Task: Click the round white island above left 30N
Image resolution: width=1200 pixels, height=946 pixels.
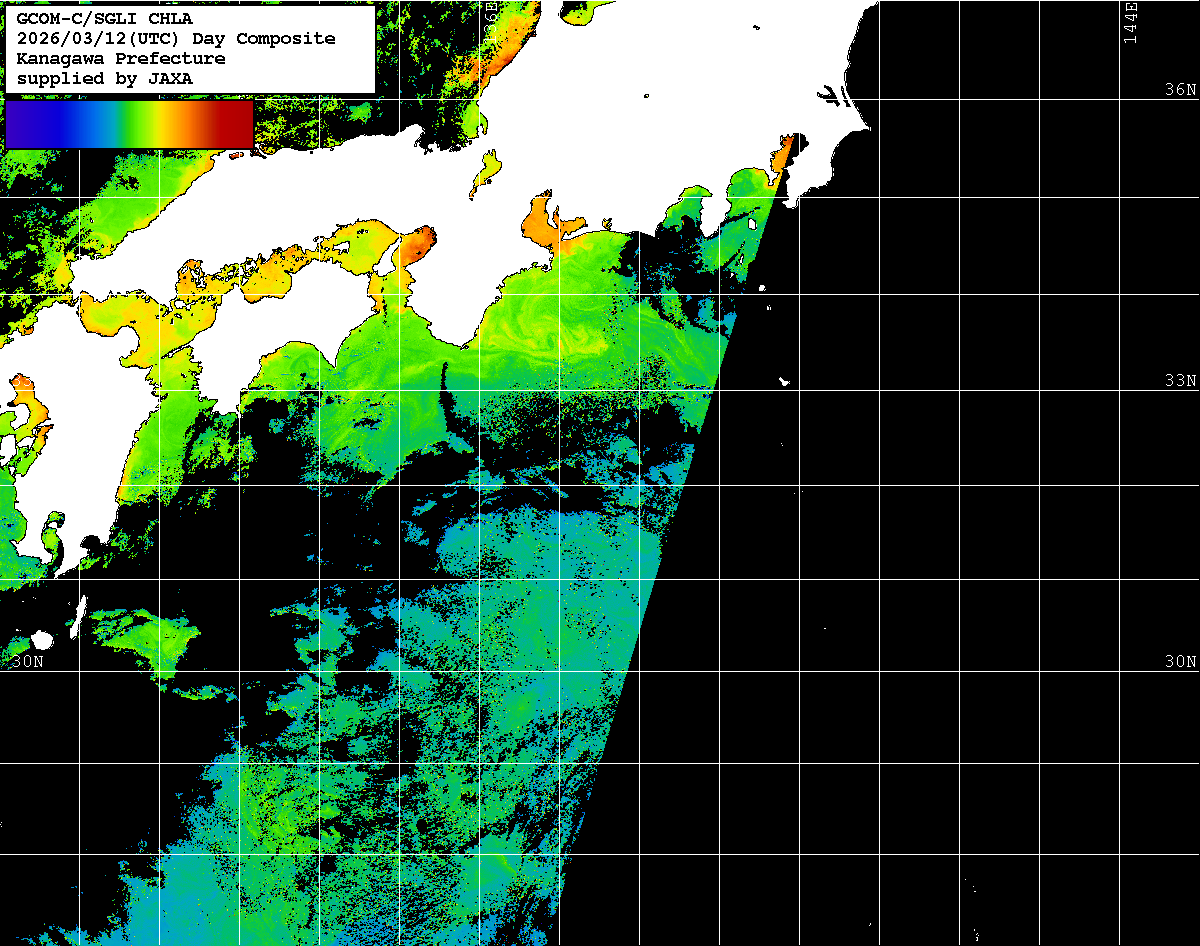Action: (x=41, y=640)
